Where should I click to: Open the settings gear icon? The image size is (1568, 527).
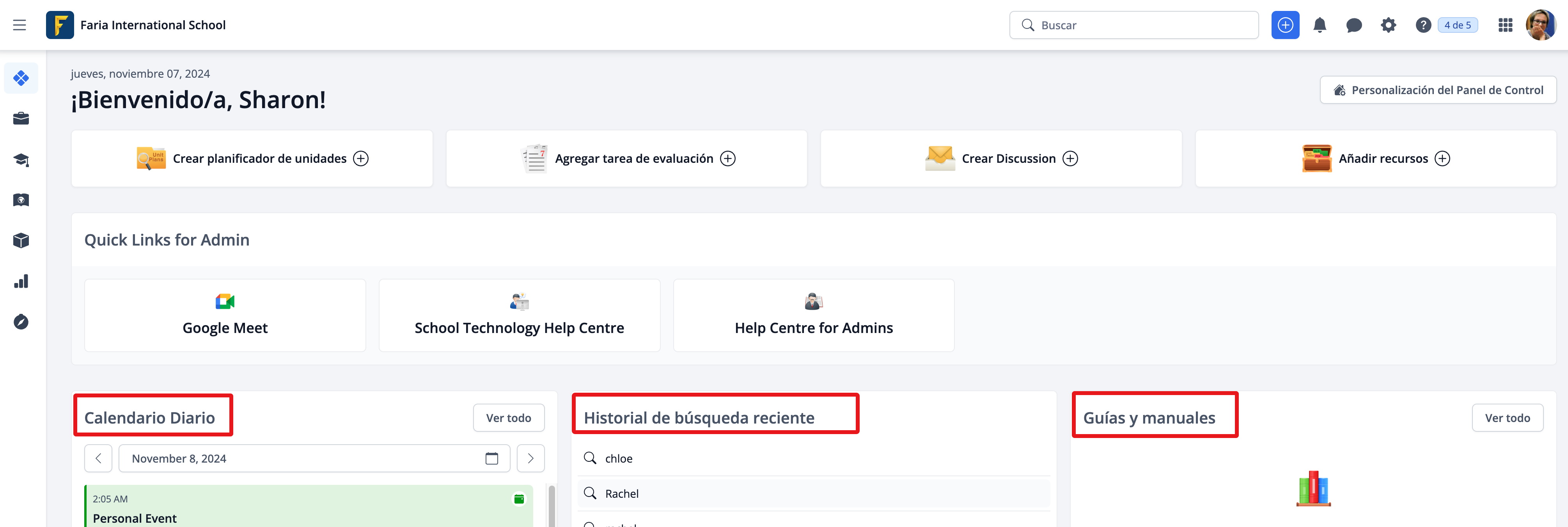[1388, 25]
